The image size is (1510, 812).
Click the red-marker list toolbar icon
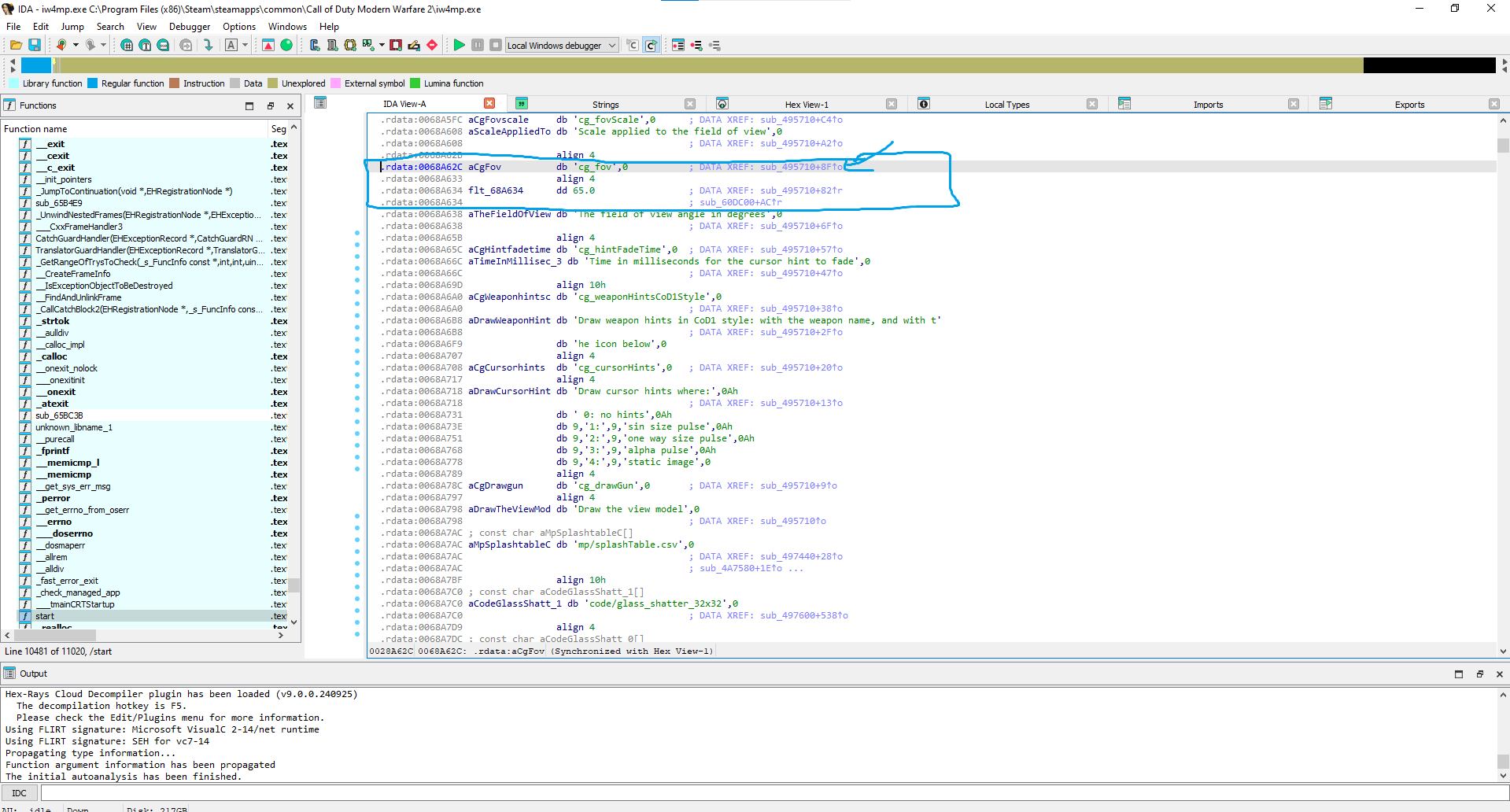[x=678, y=45]
